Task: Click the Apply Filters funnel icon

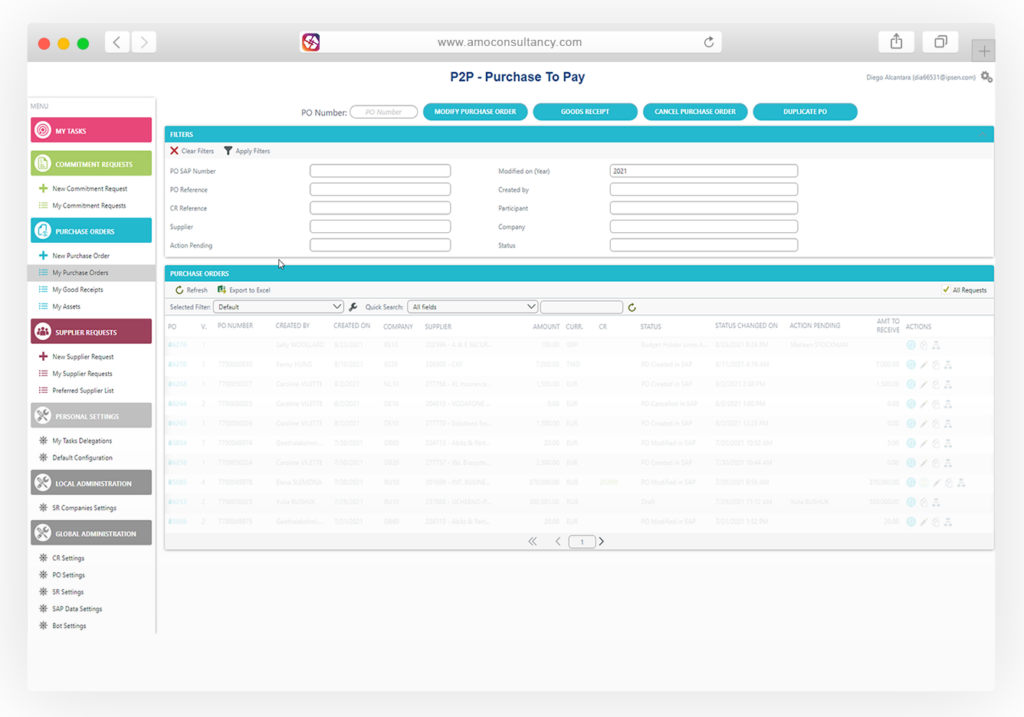Action: pos(228,151)
